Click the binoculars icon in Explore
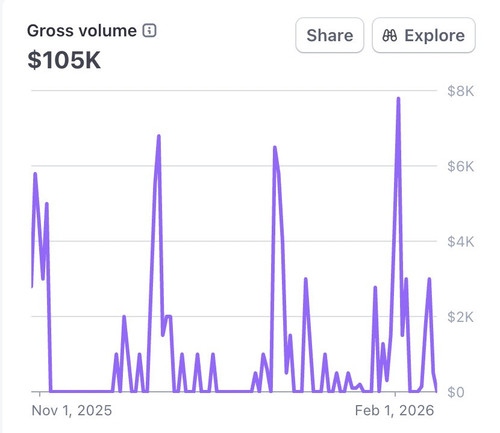Viewport: 500px width, 433px height. pyautogui.click(x=390, y=35)
